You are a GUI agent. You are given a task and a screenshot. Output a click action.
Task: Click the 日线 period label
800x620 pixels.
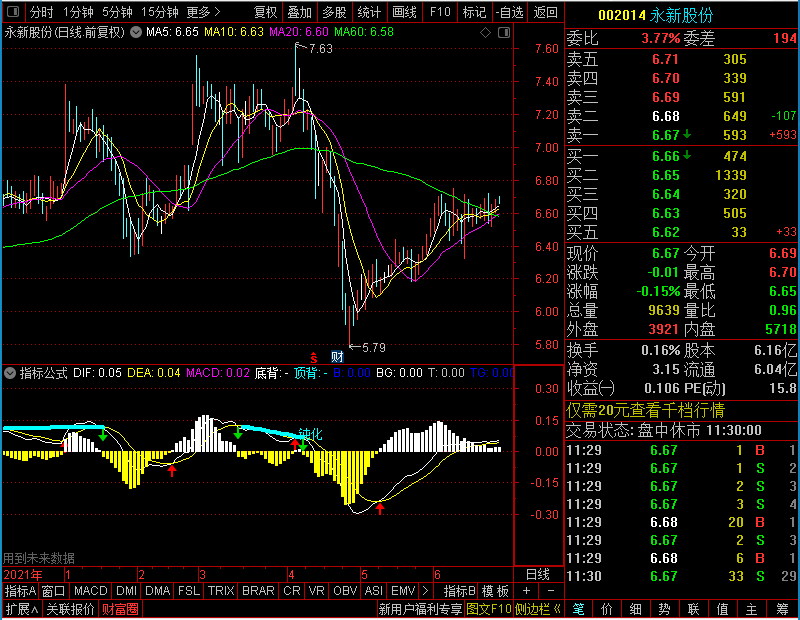coord(538,575)
